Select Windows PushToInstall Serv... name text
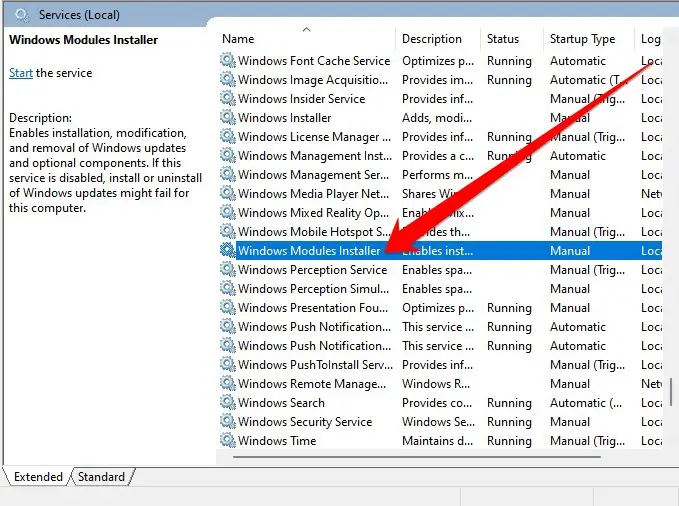The height and width of the screenshot is (506, 679). pyautogui.click(x=315, y=365)
